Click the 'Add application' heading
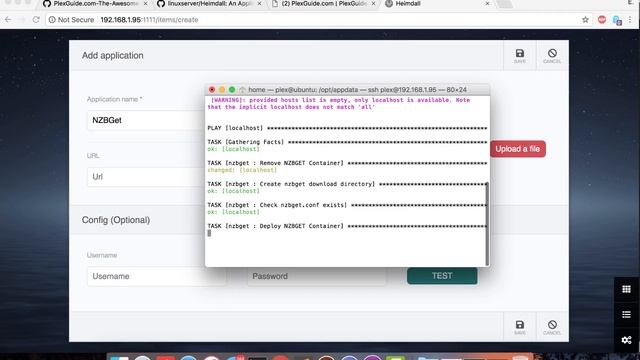The height and width of the screenshot is (360, 640). (113, 56)
